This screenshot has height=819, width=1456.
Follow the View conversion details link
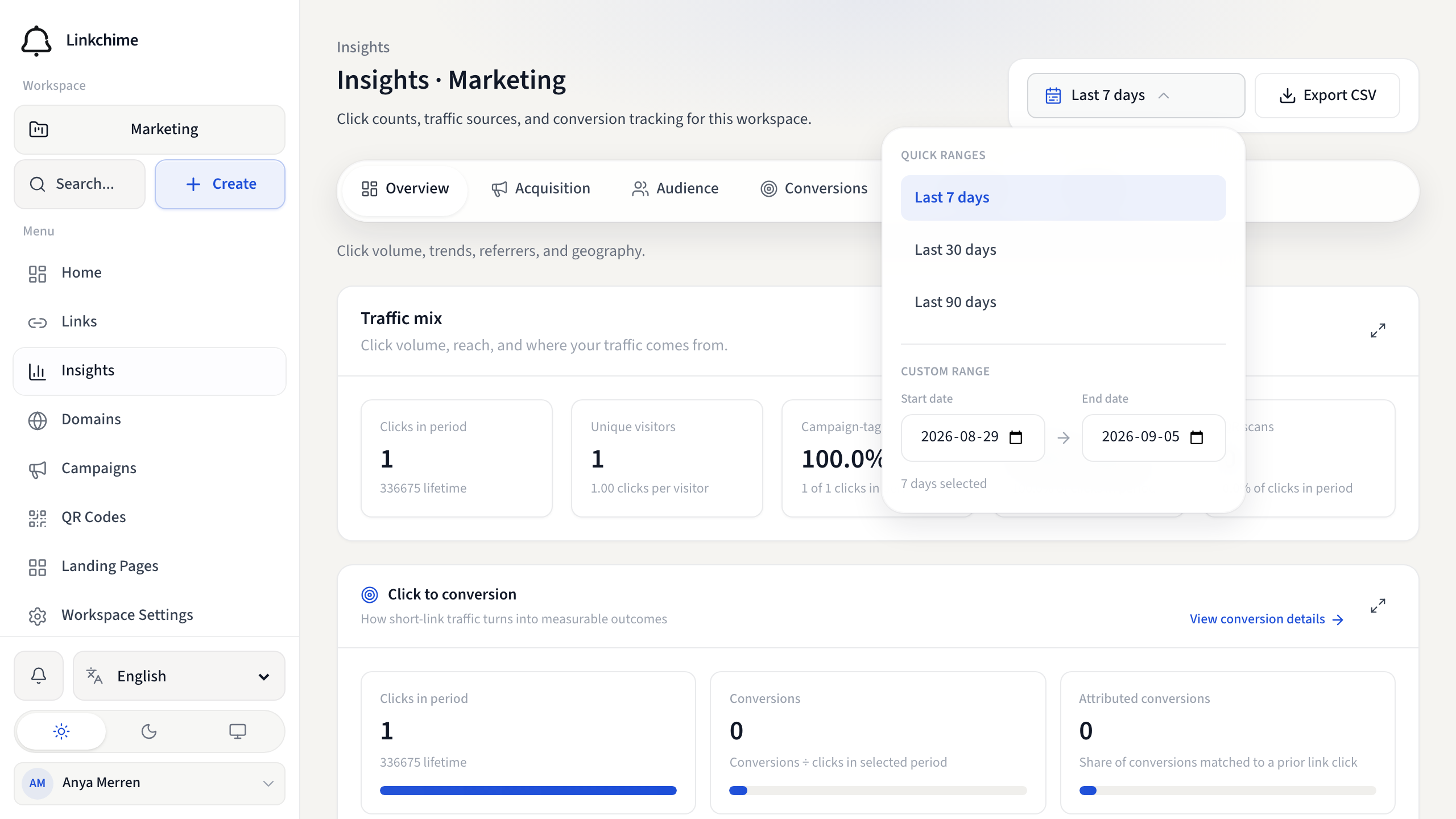1267,619
